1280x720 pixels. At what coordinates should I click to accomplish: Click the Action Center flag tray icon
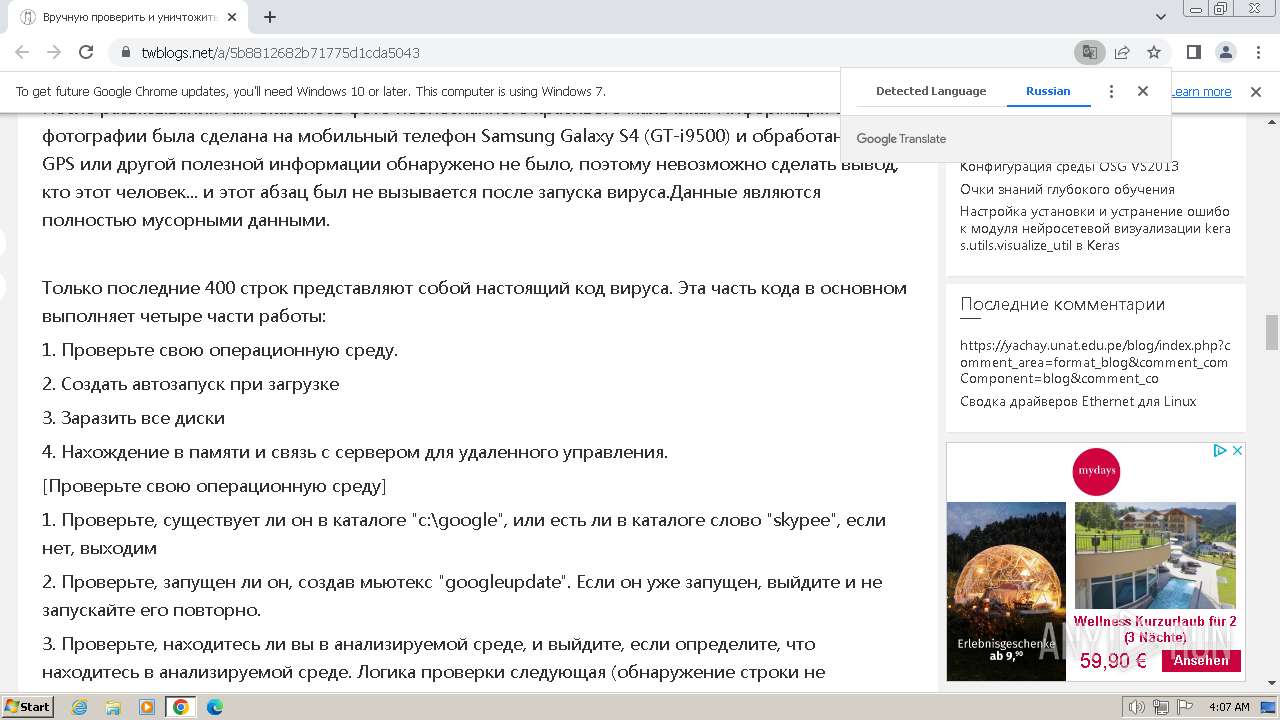click(1183, 707)
